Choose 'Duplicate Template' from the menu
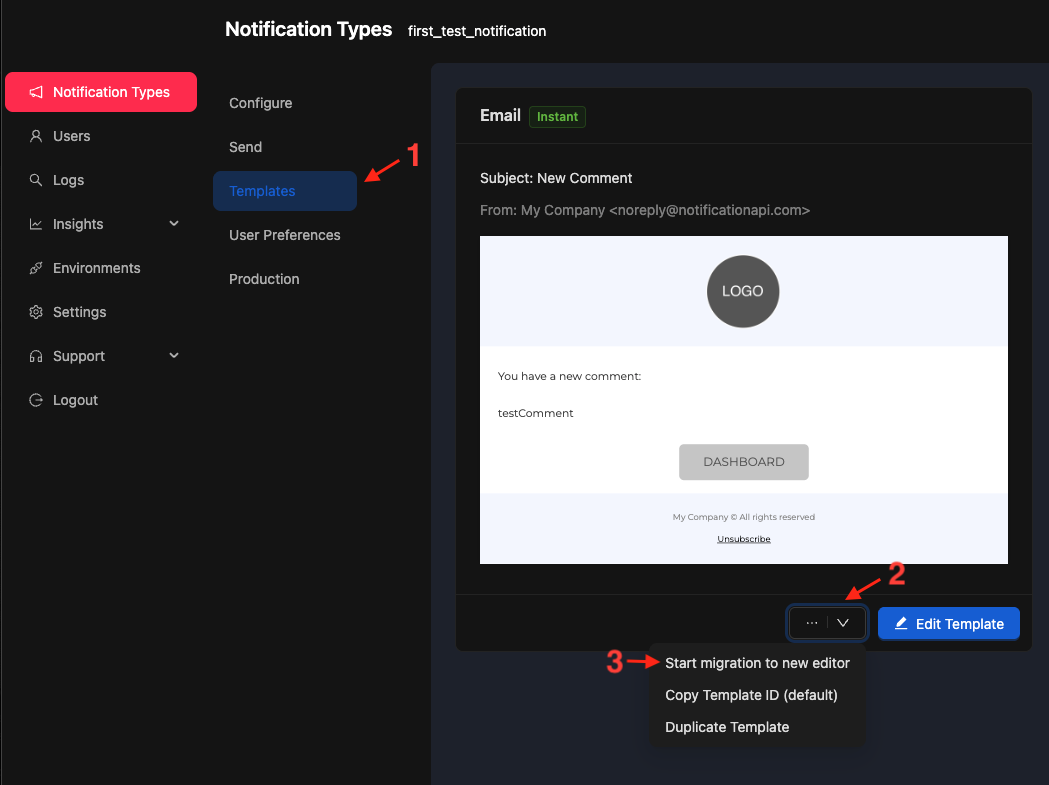 (x=727, y=727)
